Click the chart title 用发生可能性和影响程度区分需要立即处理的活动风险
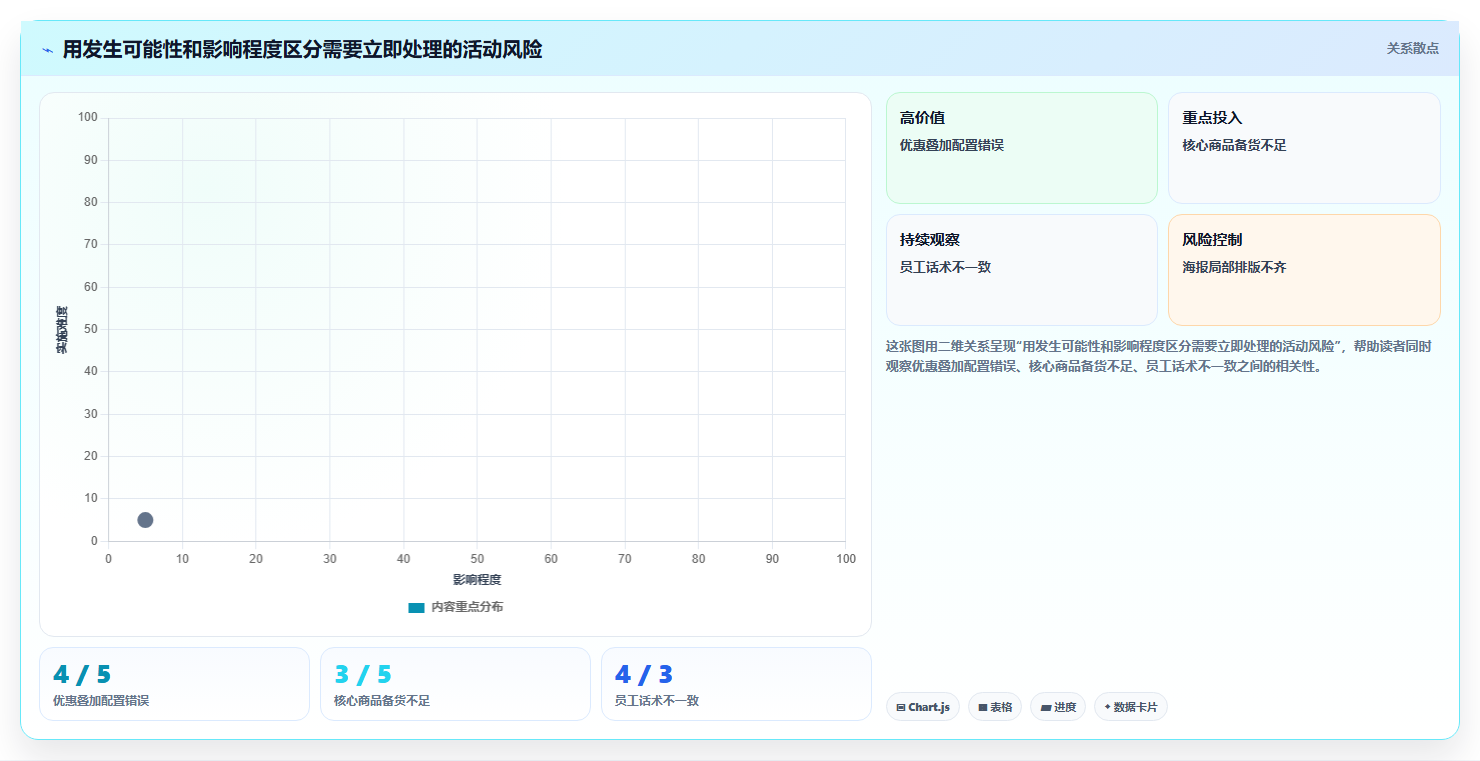The height and width of the screenshot is (761, 1480). pyautogui.click(x=302, y=49)
